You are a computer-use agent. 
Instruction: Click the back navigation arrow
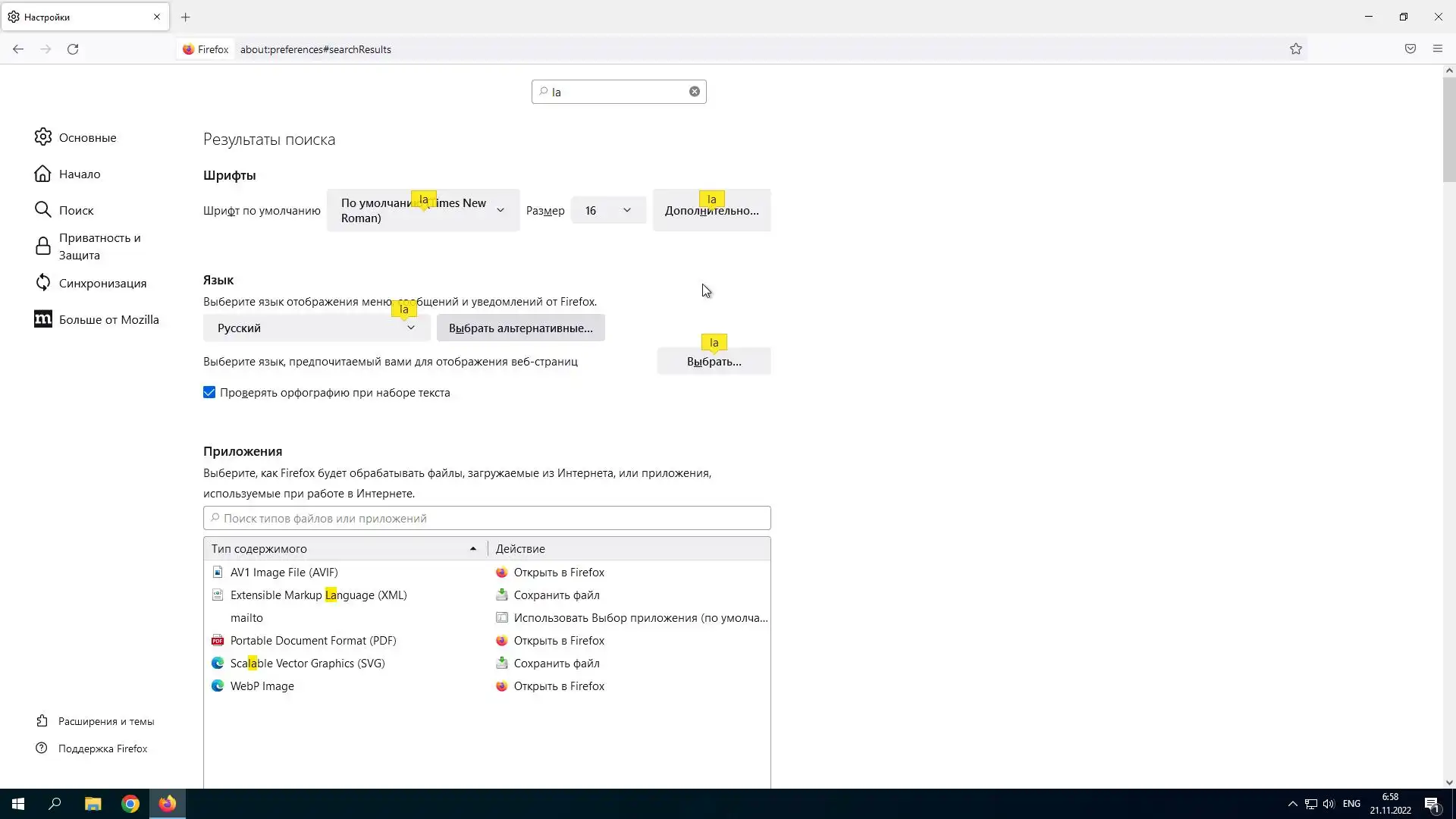click(x=18, y=49)
